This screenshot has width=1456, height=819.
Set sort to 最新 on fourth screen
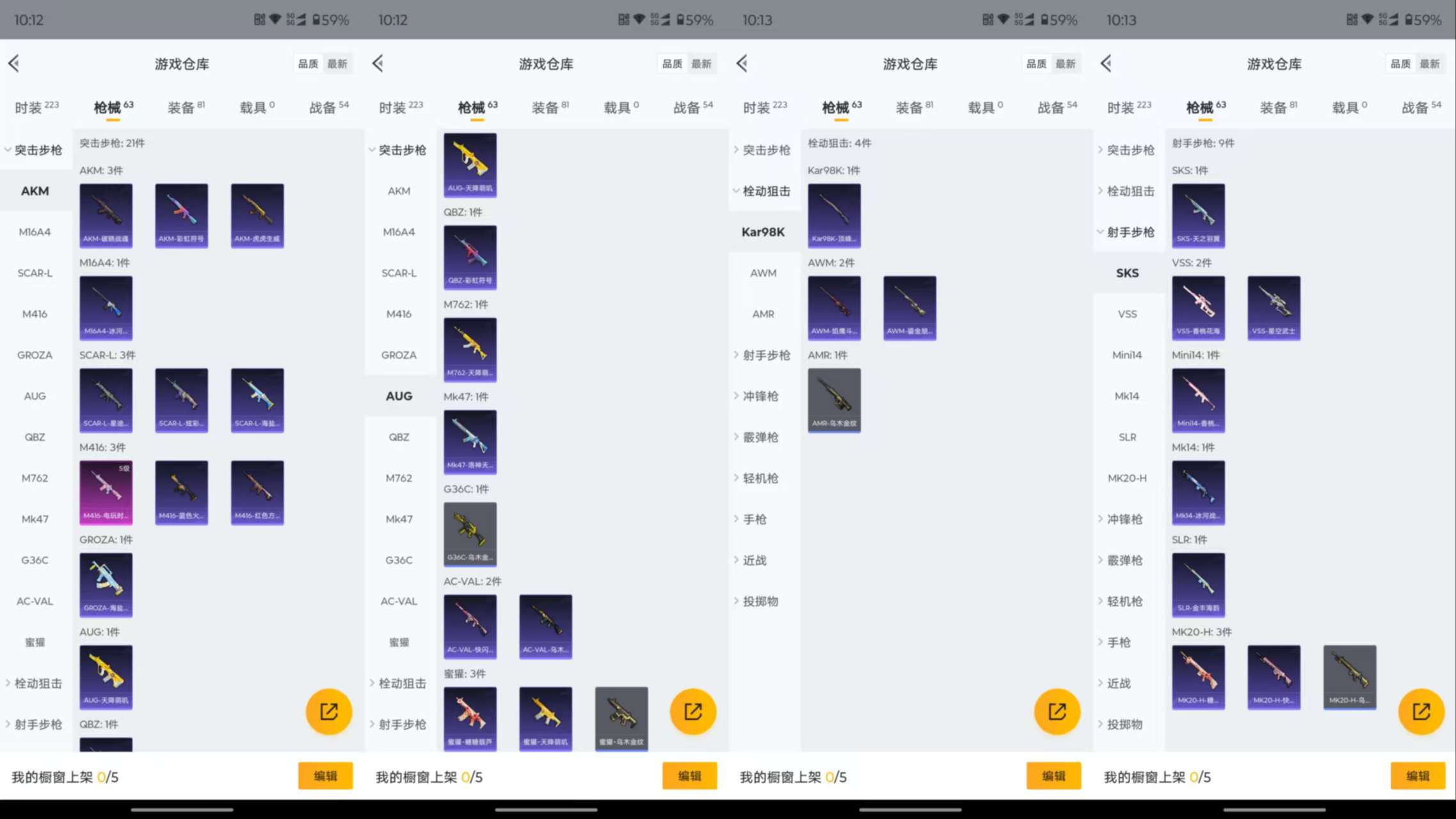click(1430, 63)
